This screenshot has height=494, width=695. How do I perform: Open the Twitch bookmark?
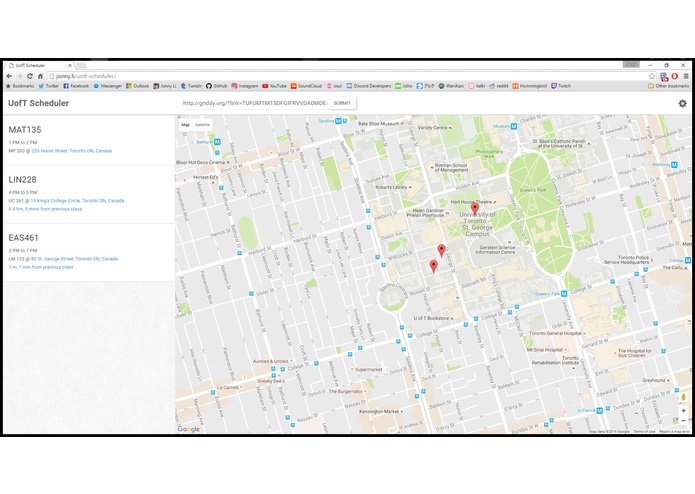tap(561, 86)
